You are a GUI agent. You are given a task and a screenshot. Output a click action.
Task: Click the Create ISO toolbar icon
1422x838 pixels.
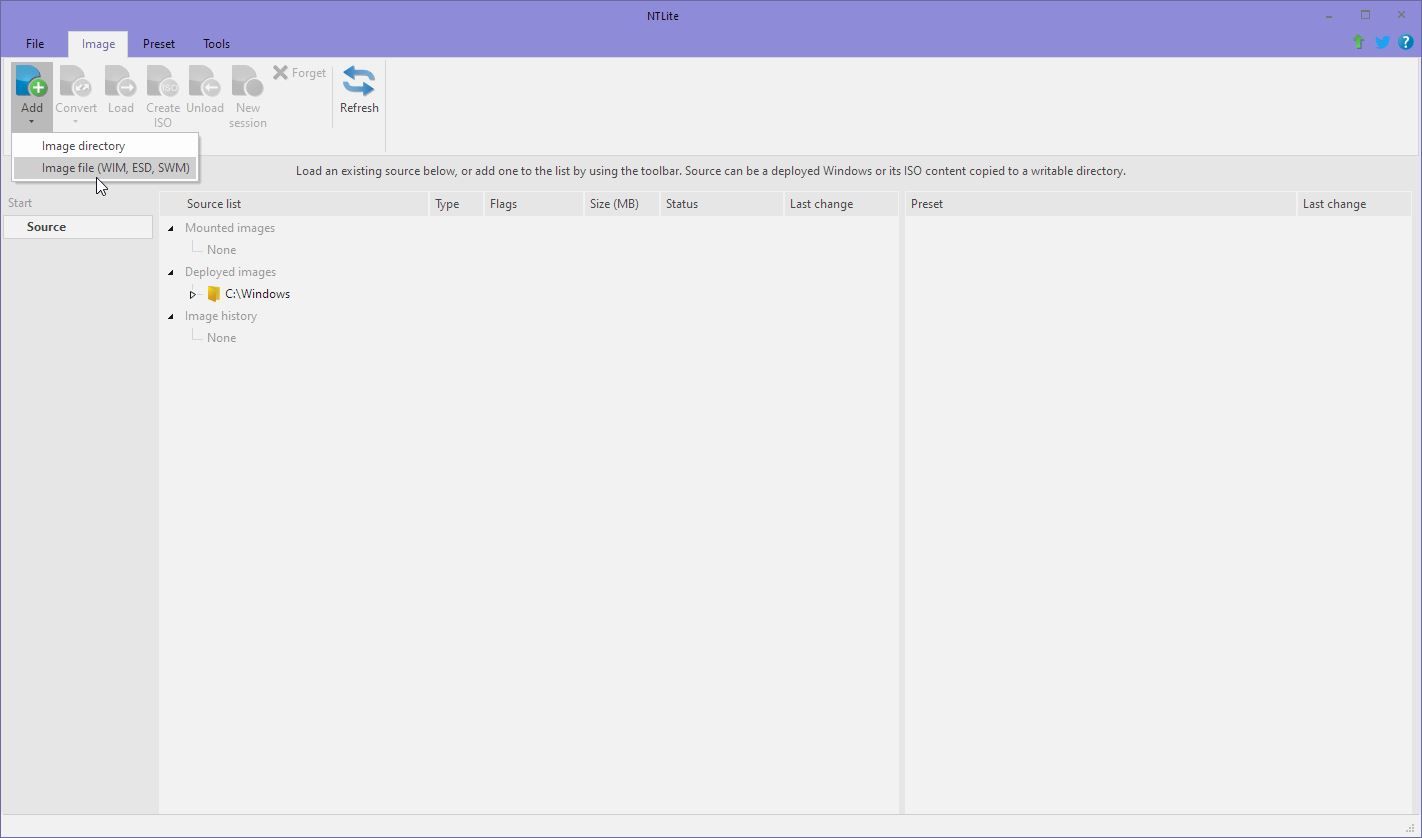click(x=163, y=82)
